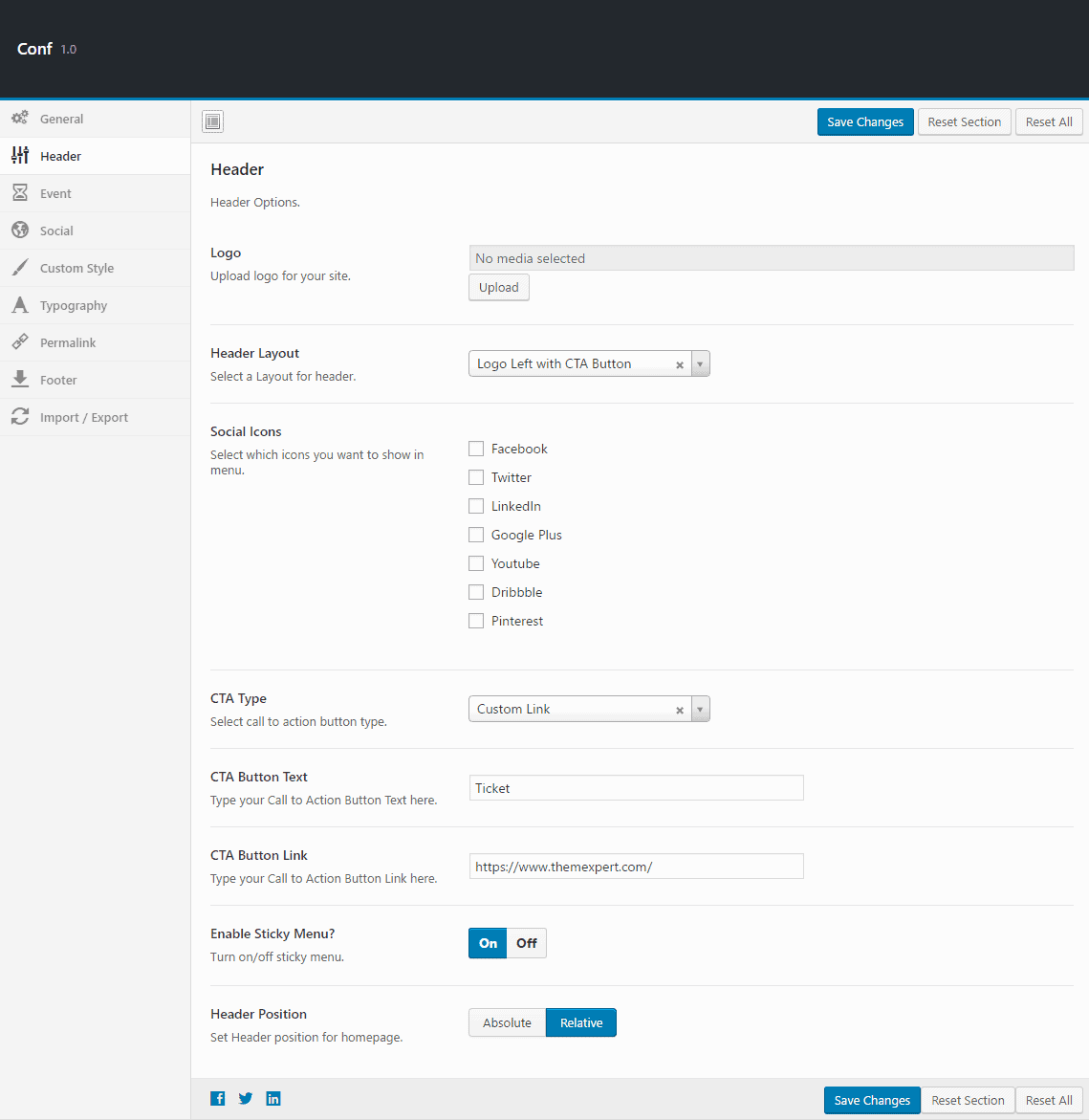Open the Facebook icon link in the footer

218,1098
